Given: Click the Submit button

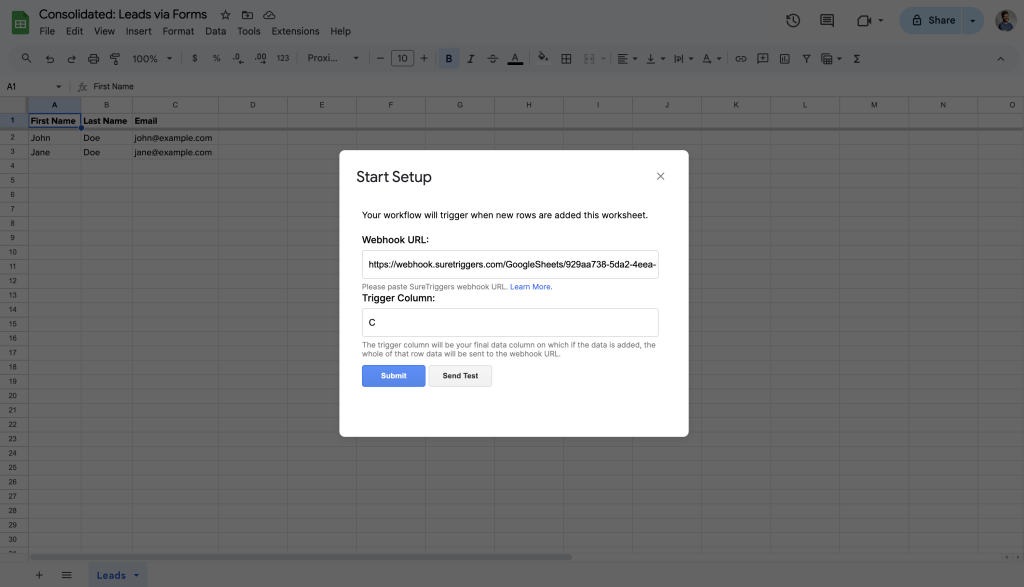Looking at the screenshot, I should point(393,376).
